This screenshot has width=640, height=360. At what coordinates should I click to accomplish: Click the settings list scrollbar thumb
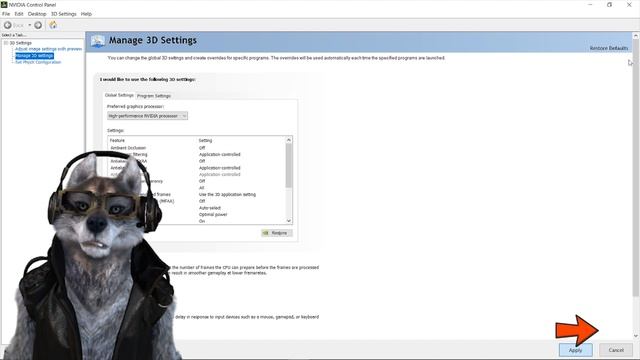289,165
